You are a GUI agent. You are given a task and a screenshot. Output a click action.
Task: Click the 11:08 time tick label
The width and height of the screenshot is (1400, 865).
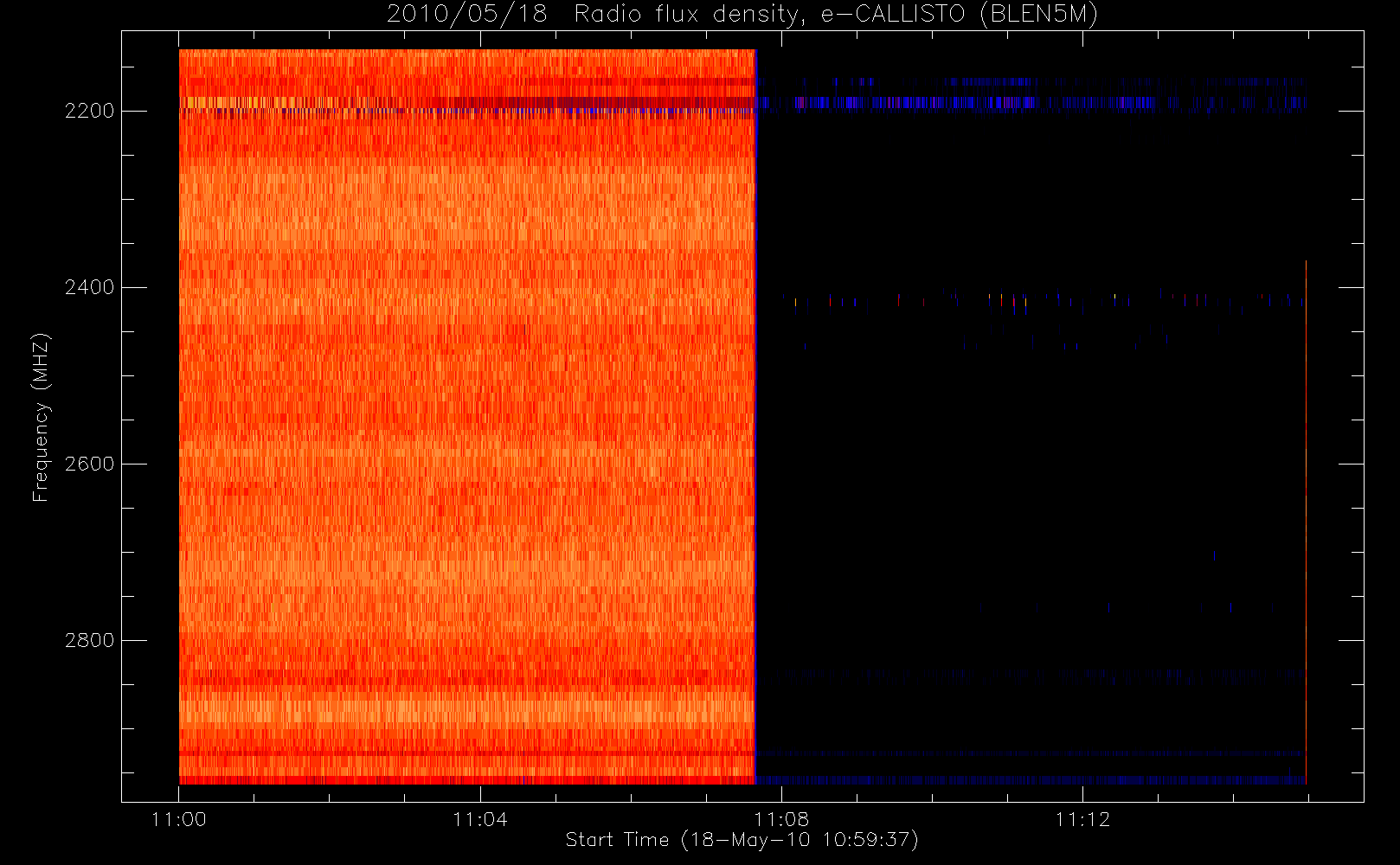coord(781,819)
